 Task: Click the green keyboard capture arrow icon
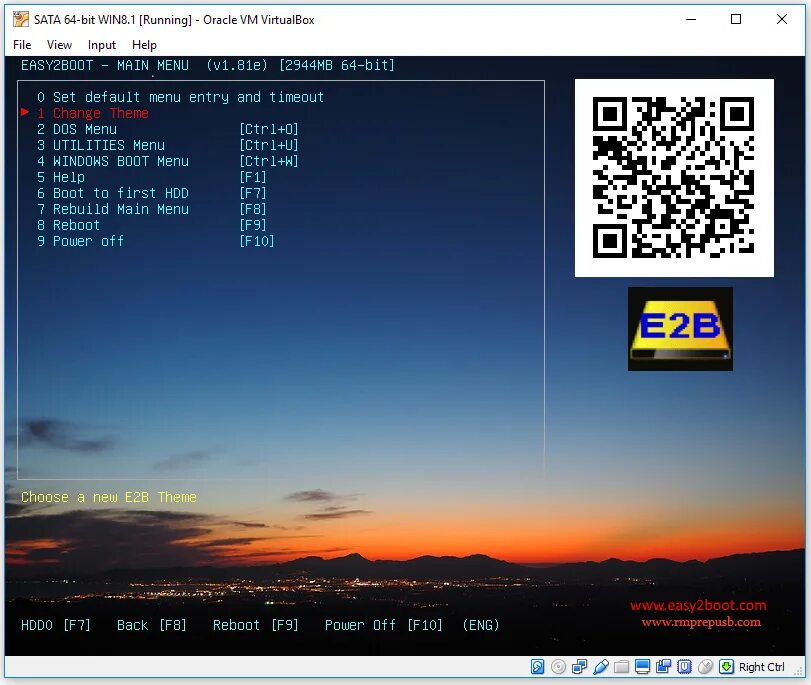click(726, 667)
